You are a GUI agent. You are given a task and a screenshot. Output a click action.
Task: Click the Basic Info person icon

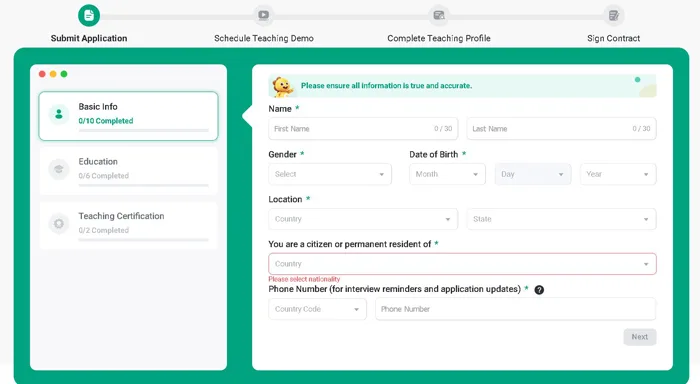59,114
